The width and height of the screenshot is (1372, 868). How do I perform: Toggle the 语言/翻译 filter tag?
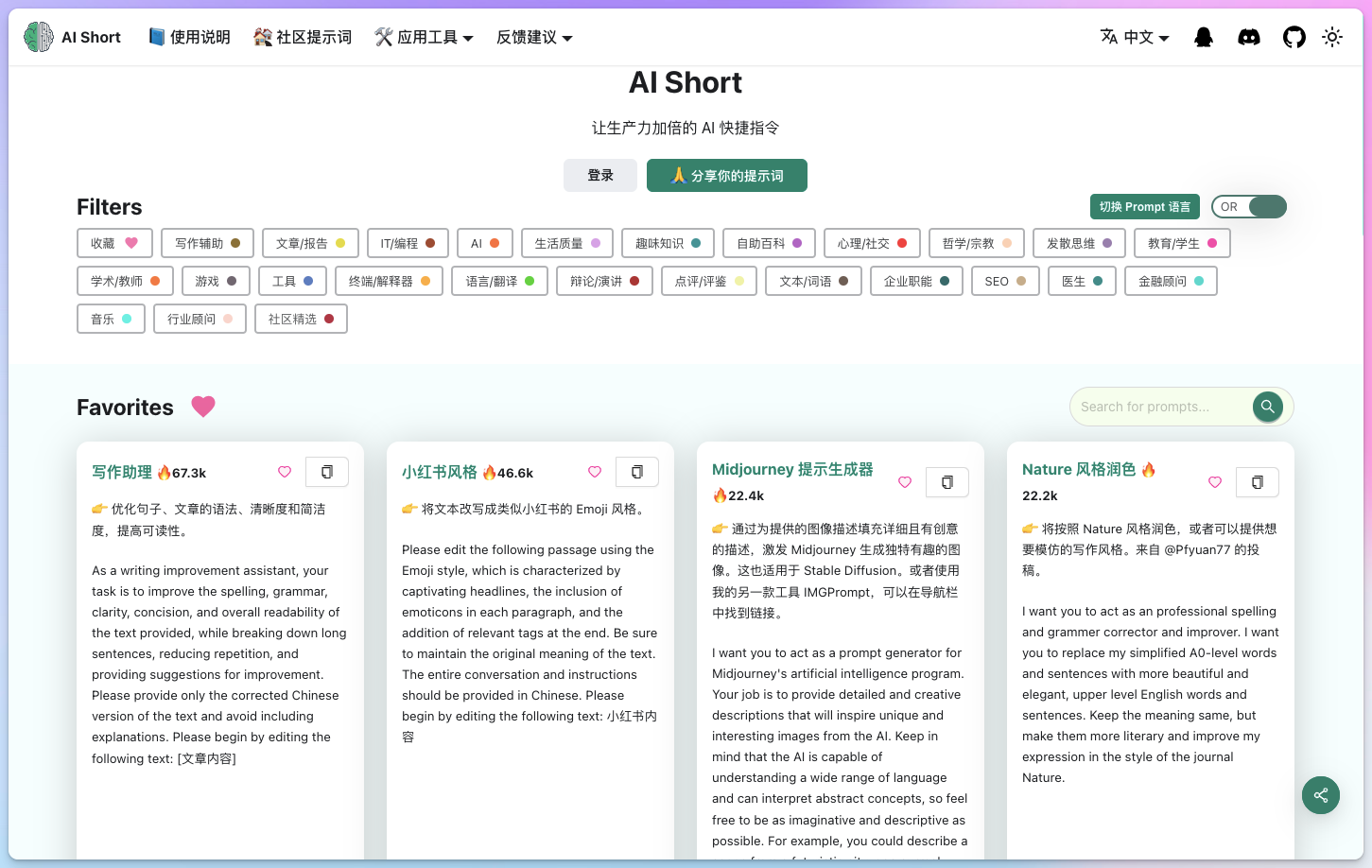click(x=499, y=281)
